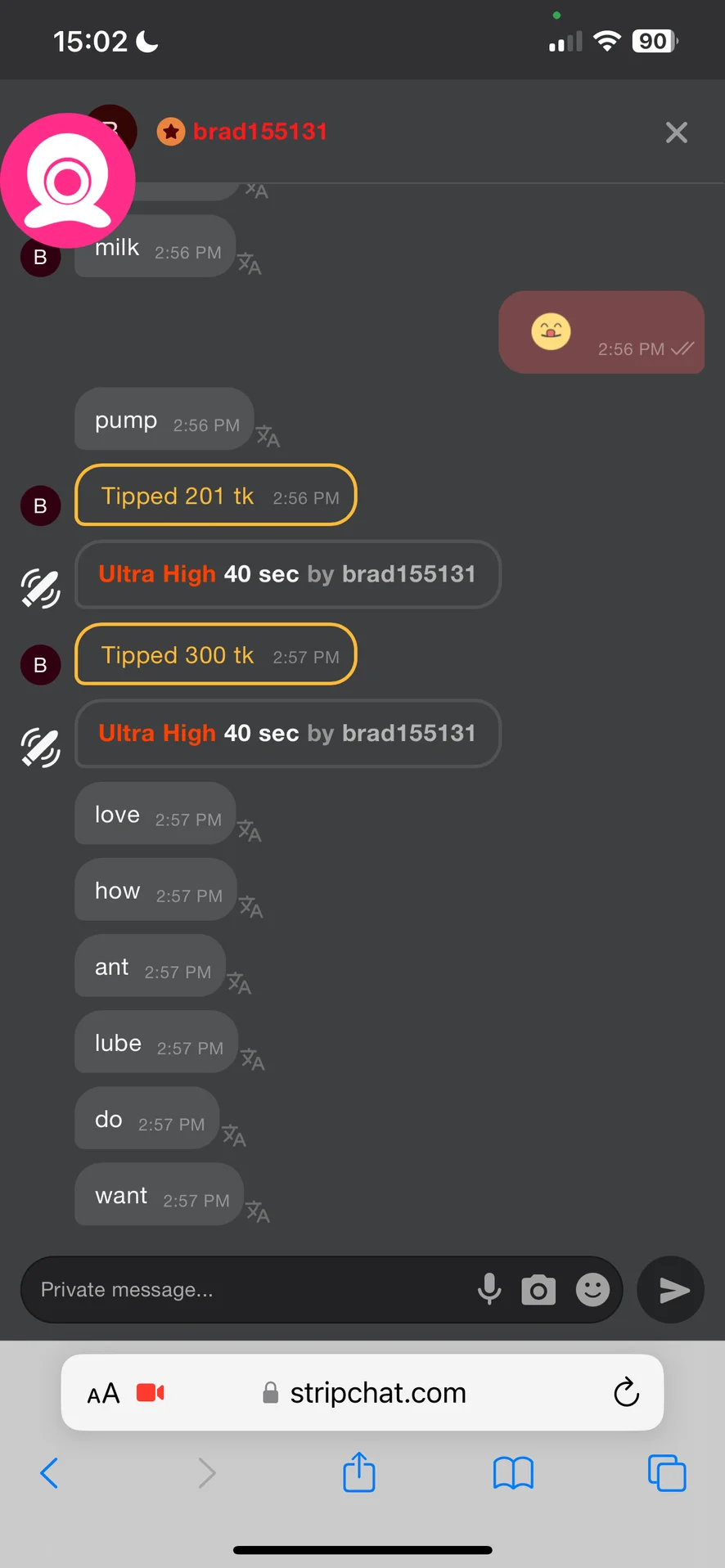The width and height of the screenshot is (725, 1568).
Task: Translate the "lube" message
Action: click(252, 1059)
